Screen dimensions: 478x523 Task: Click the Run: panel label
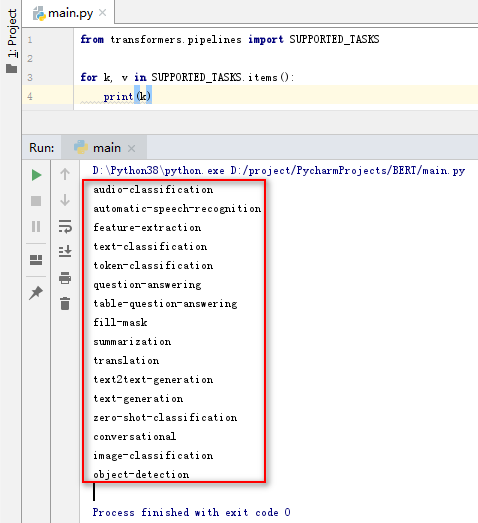[41, 148]
